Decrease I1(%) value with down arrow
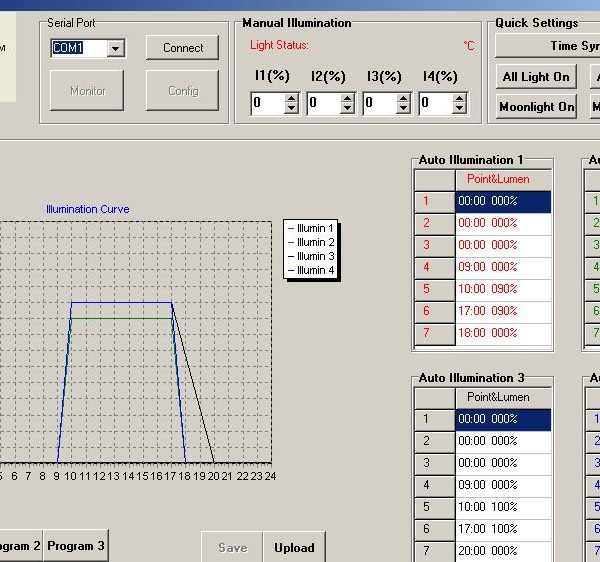The height and width of the screenshot is (562, 600). pos(292,109)
